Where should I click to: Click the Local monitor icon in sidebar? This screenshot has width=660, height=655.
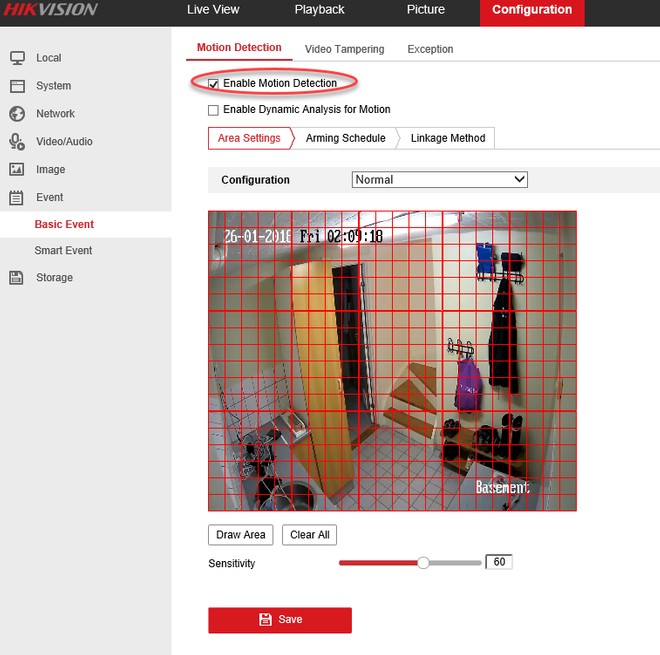(17, 58)
